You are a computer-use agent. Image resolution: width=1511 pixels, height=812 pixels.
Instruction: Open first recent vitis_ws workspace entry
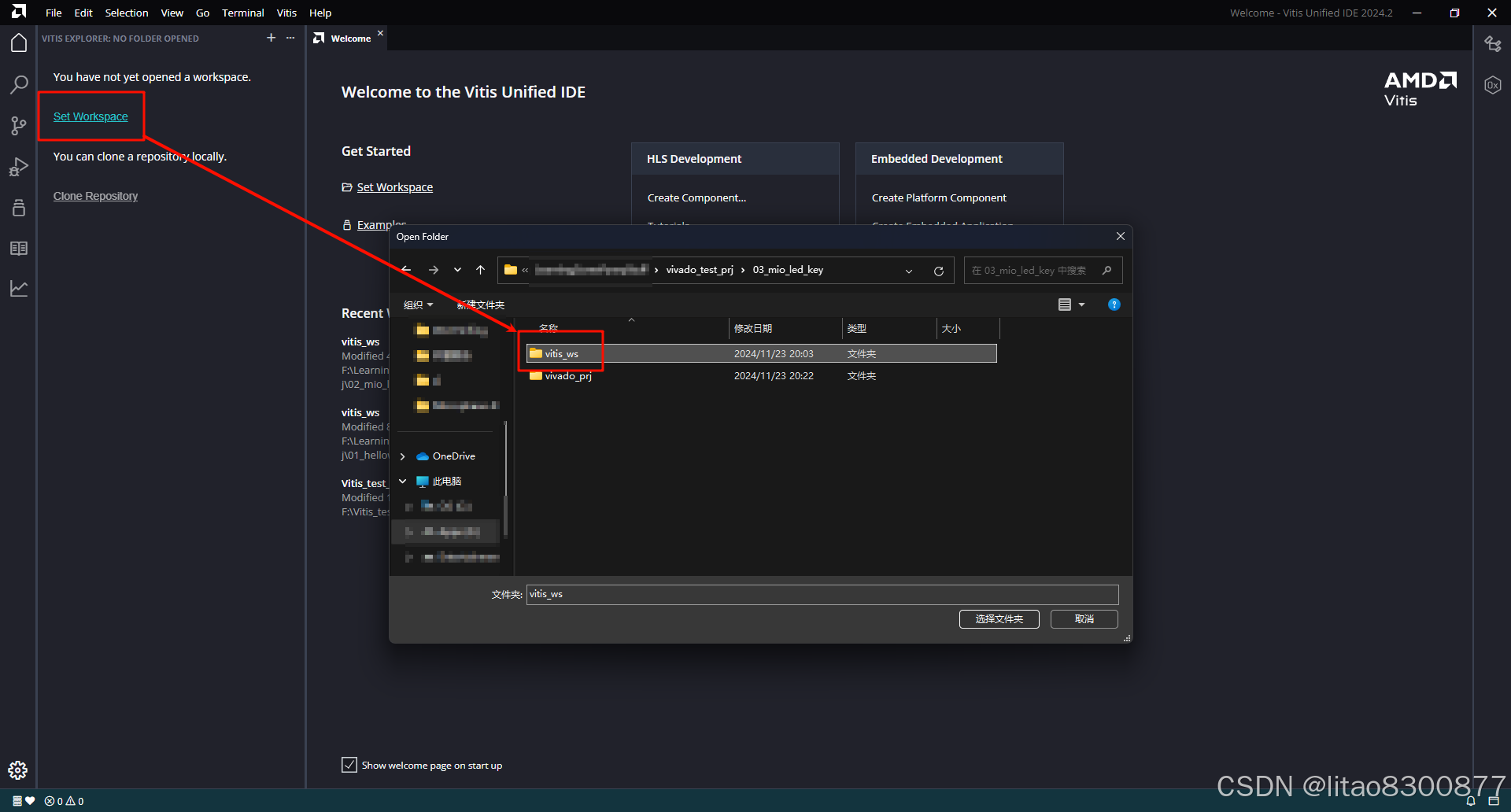pyautogui.click(x=360, y=341)
